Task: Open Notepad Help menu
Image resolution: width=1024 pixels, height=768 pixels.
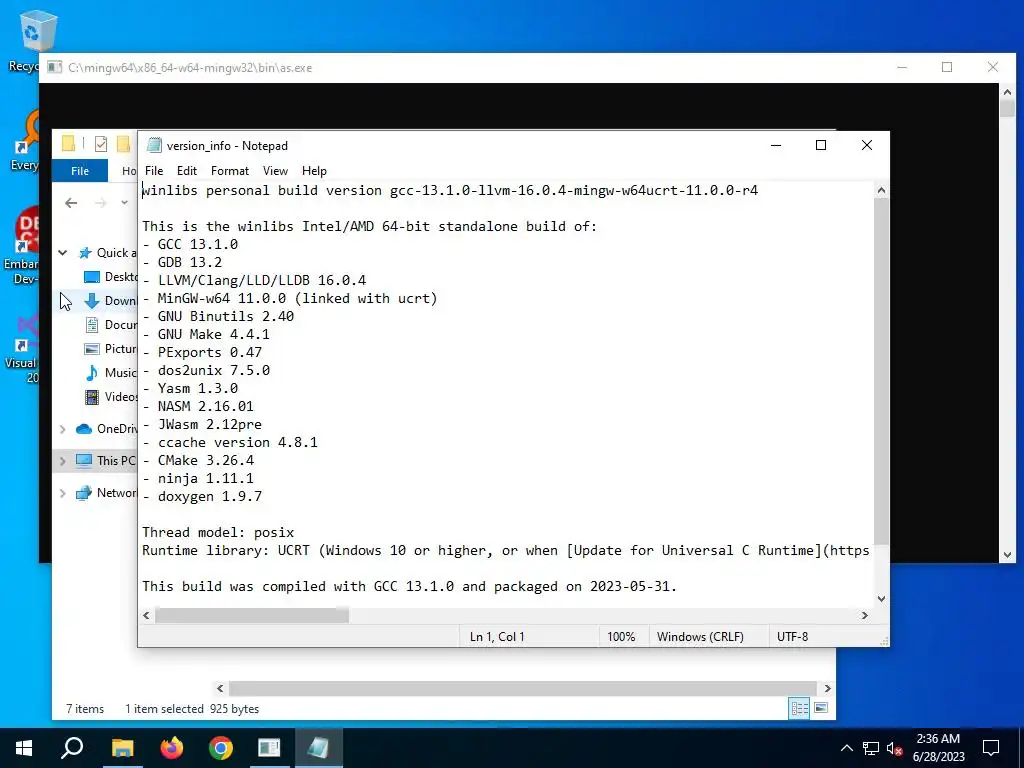Action: (x=314, y=170)
